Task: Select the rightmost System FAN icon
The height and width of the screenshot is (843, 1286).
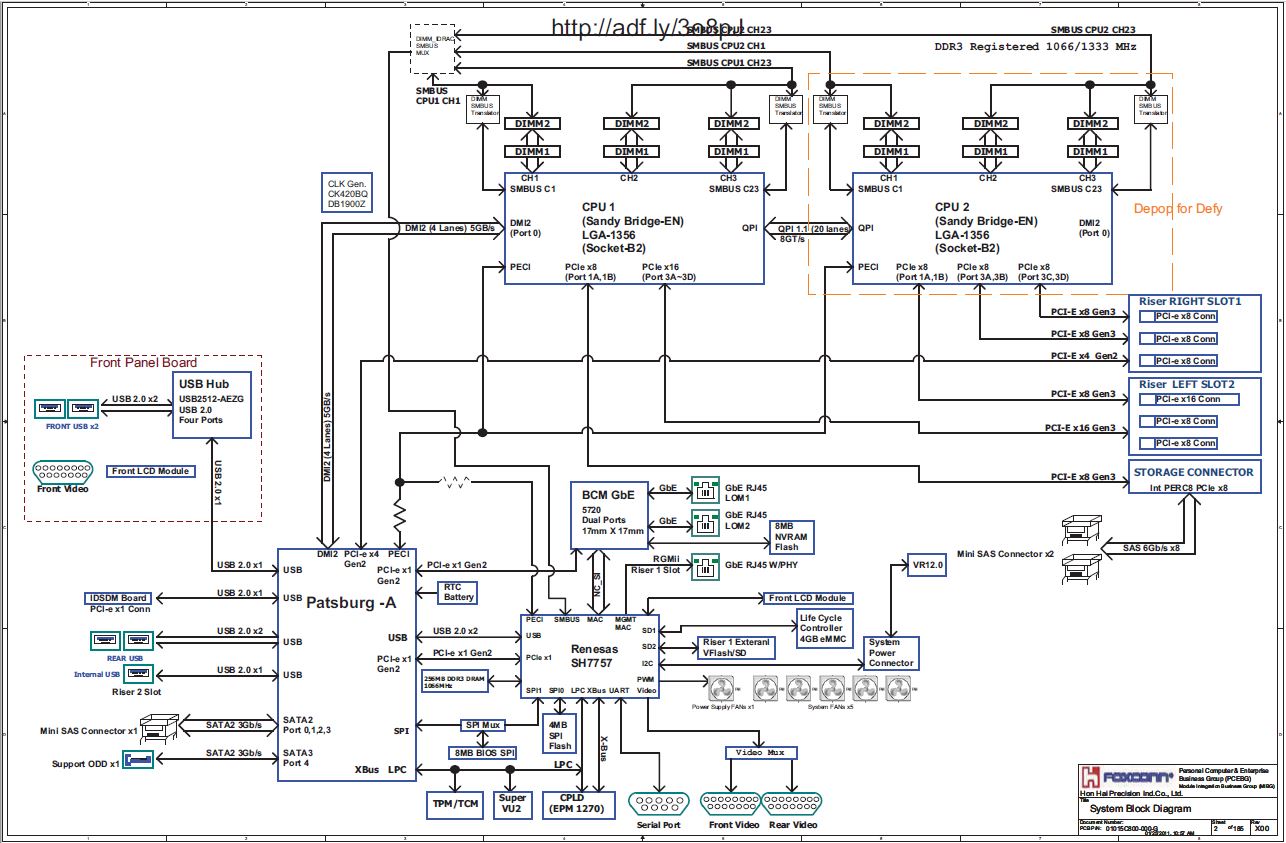Action: point(896,688)
